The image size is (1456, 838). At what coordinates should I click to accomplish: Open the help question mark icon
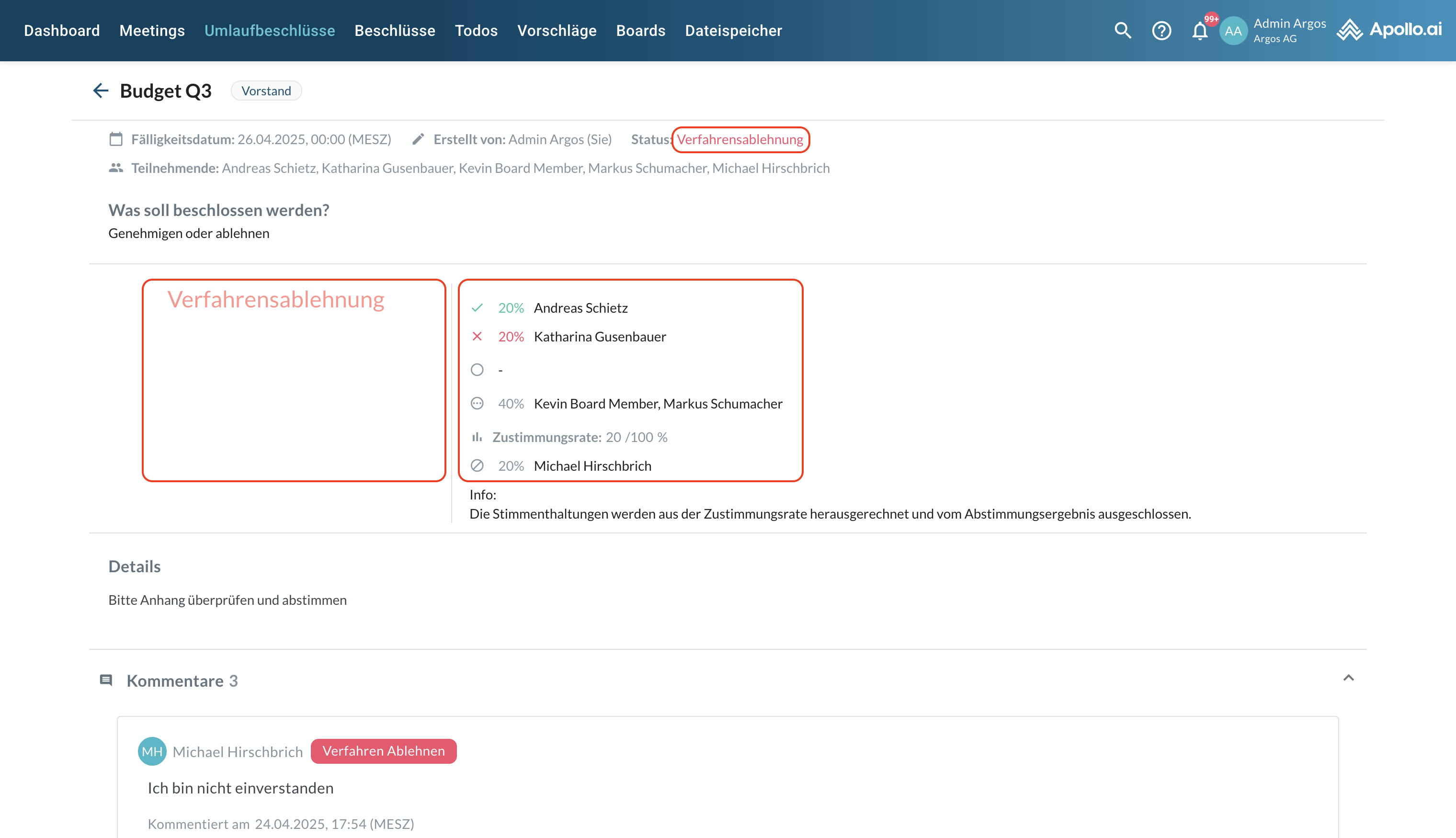[x=1161, y=31]
